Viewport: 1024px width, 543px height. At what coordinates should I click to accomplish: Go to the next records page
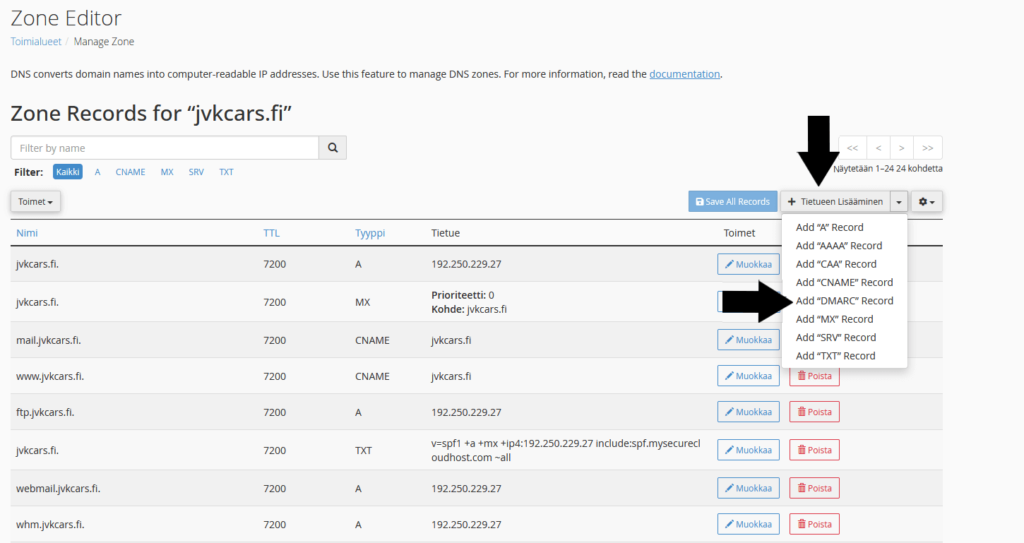pos(902,148)
